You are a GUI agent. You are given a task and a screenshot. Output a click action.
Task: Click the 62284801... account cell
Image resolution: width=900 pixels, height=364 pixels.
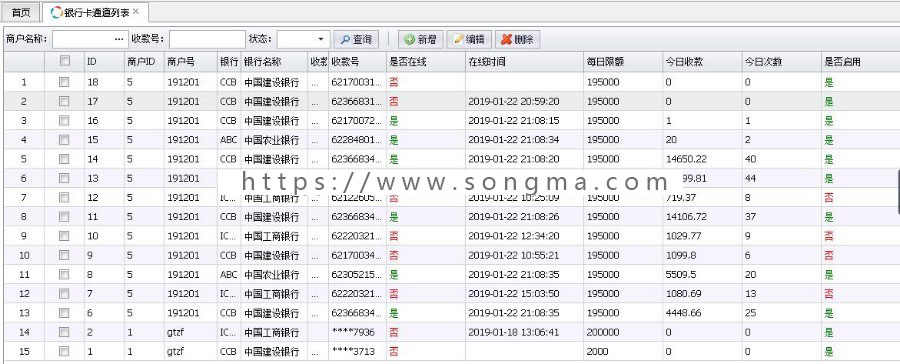click(356, 140)
